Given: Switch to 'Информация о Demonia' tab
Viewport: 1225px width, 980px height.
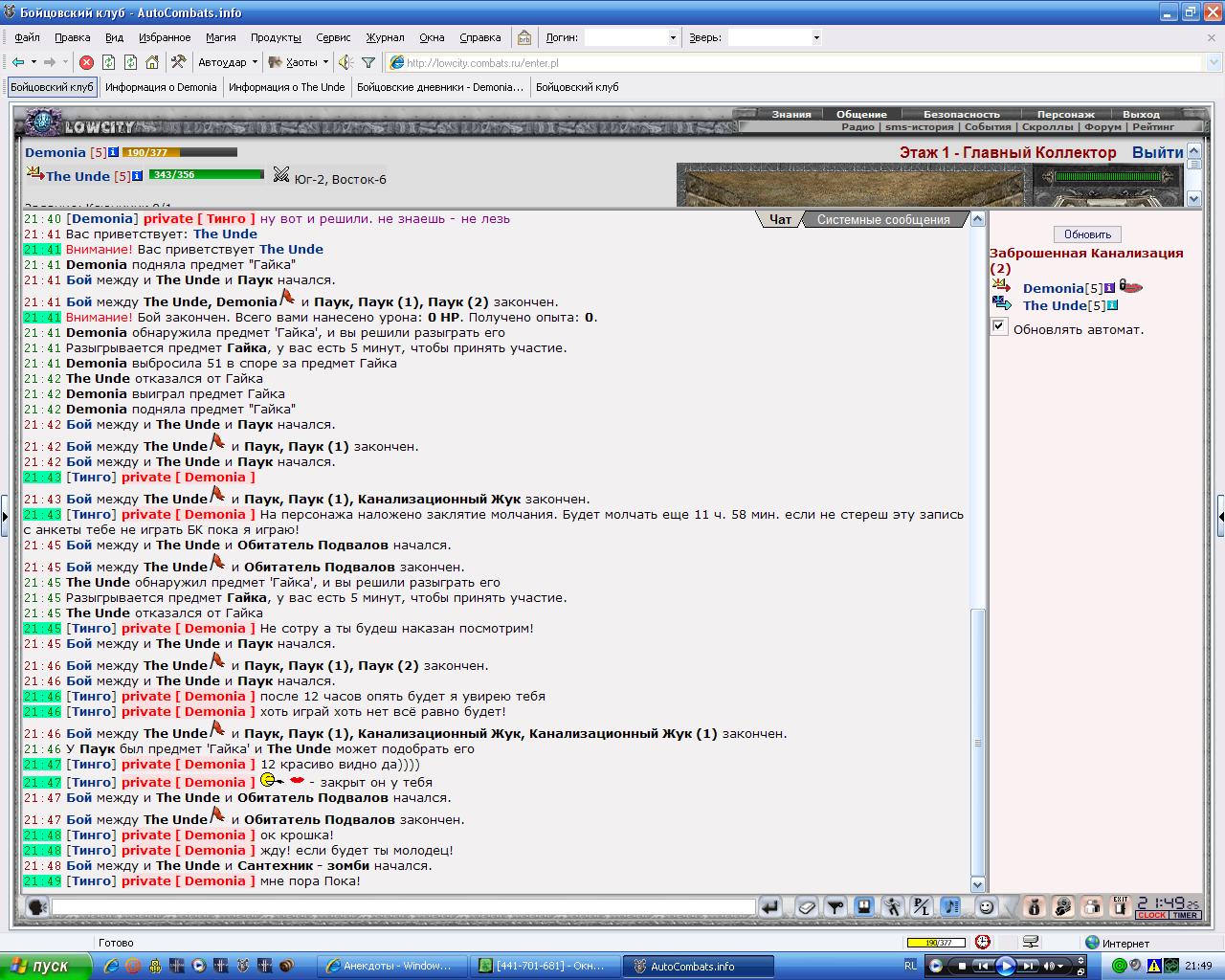Looking at the screenshot, I should tap(161, 87).
